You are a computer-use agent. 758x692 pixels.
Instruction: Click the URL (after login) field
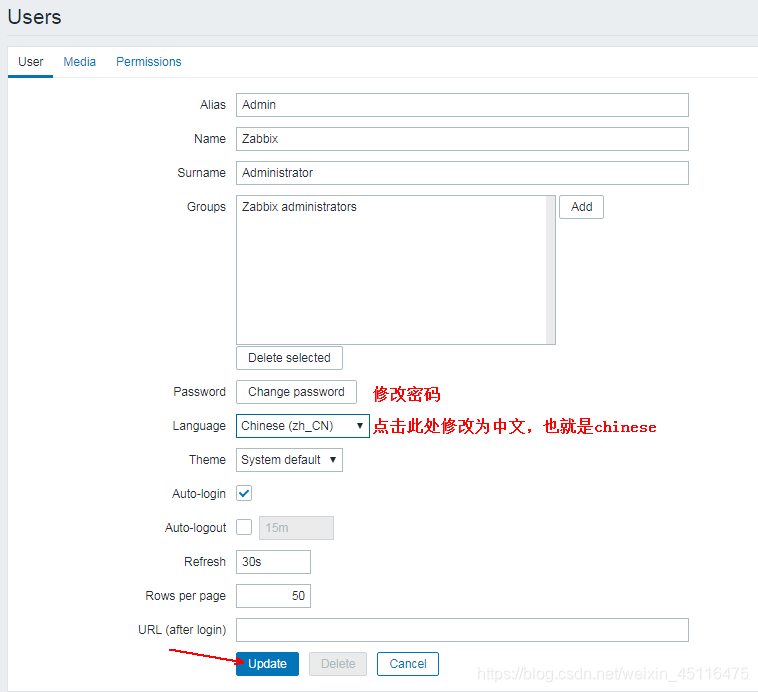[x=462, y=630]
